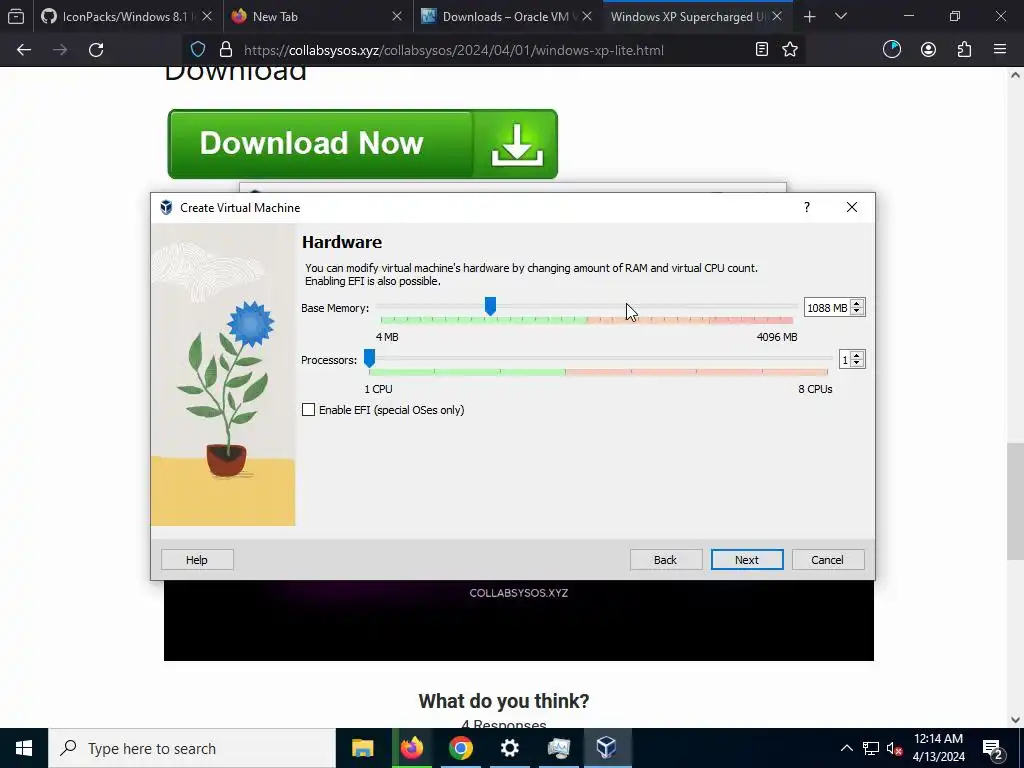Click the taskbar clock showing 12:14 AM
The width and height of the screenshot is (1024, 768).
click(938, 748)
